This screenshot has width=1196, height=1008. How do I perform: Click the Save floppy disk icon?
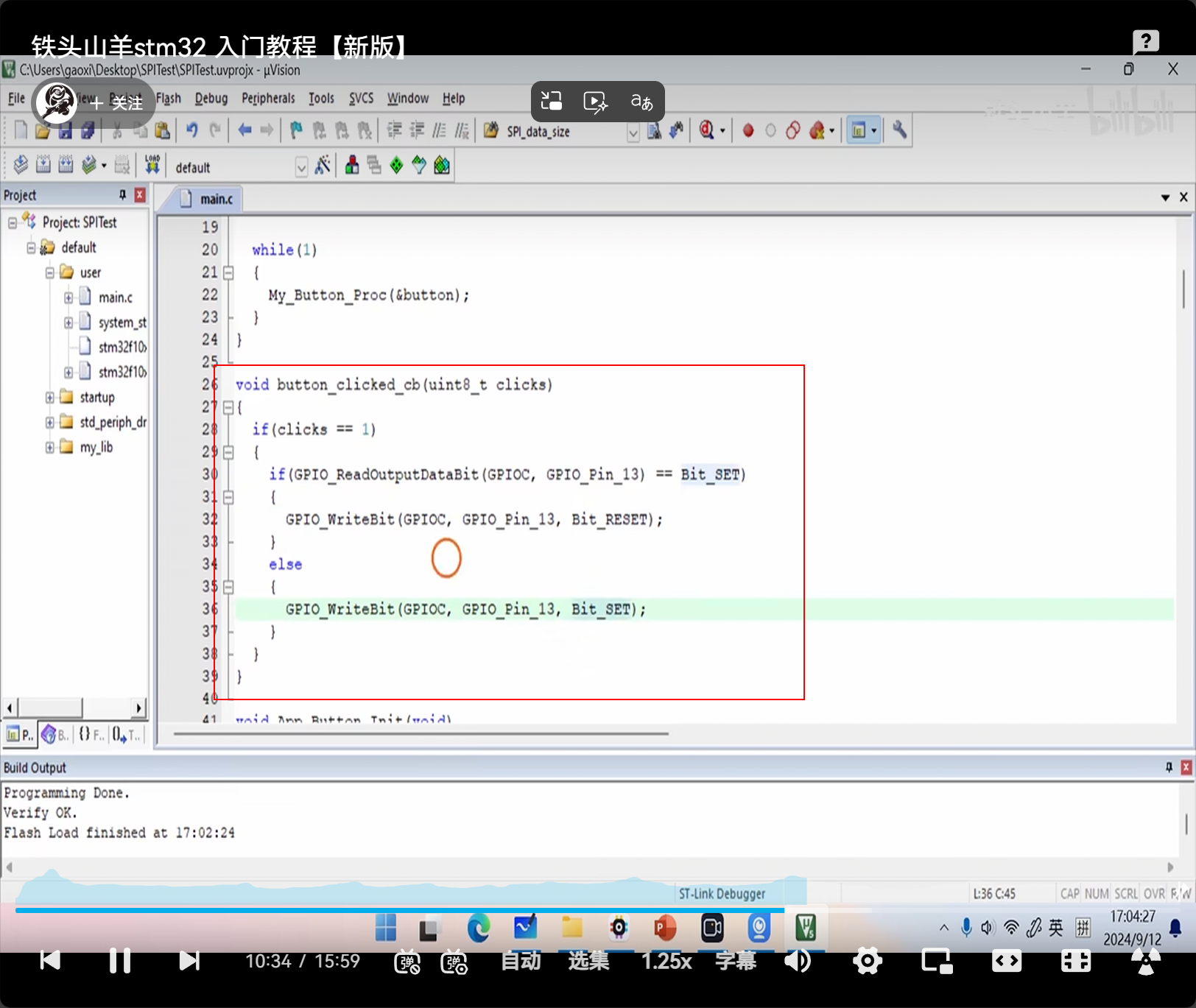click(66, 131)
